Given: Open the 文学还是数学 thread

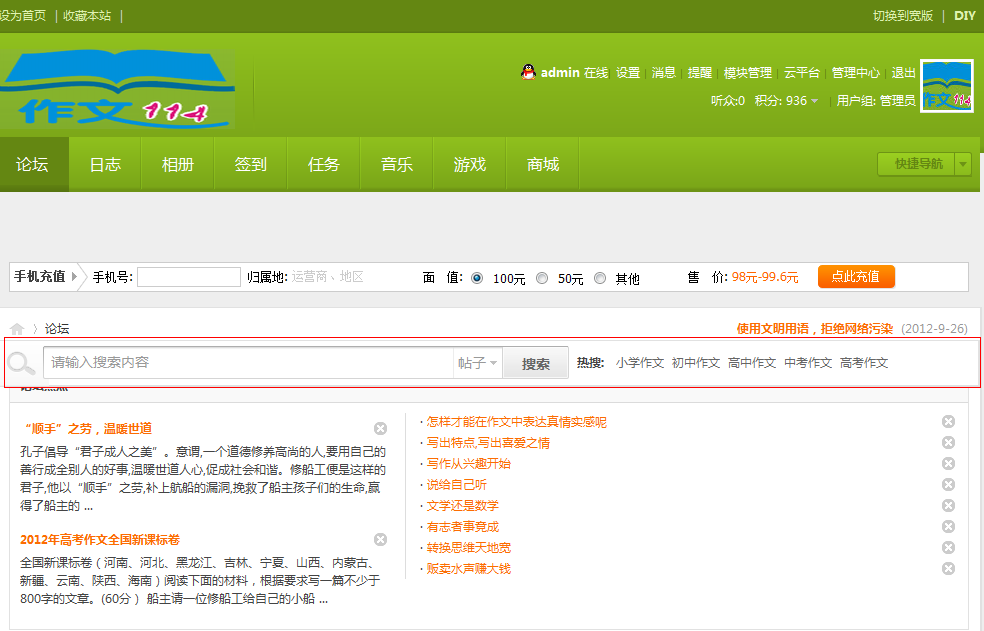Looking at the screenshot, I should point(463,506).
